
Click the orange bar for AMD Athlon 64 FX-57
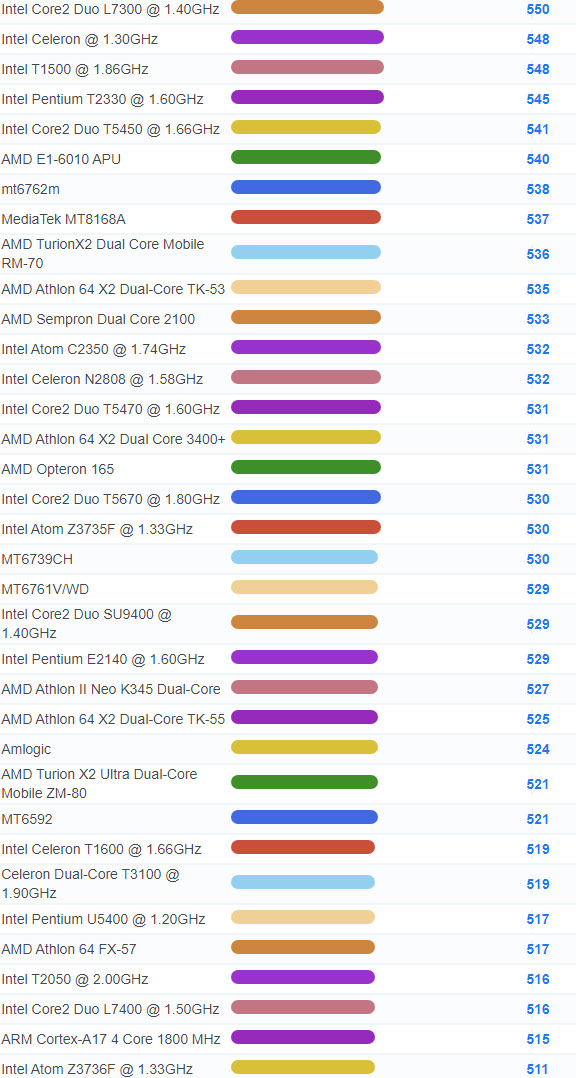click(303, 947)
